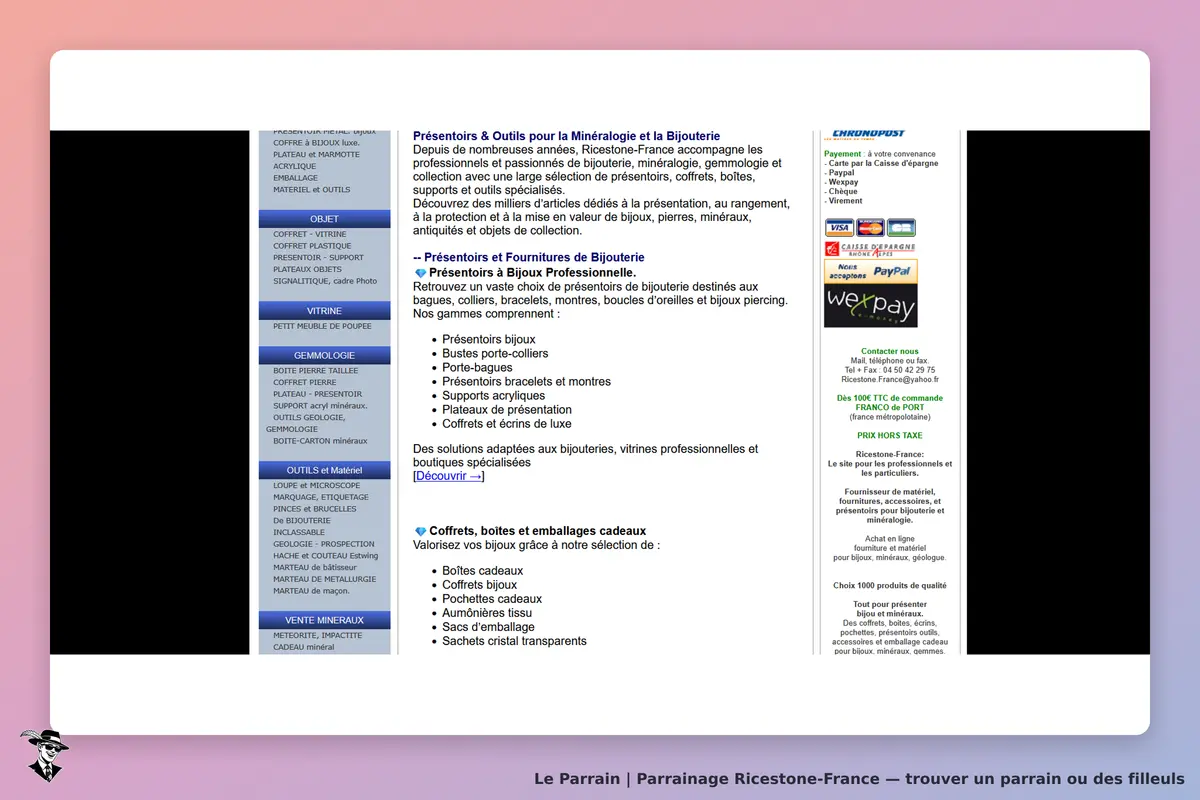Open BOITE-CARTON minéraux category
This screenshot has width=1200, height=800.
coord(320,441)
